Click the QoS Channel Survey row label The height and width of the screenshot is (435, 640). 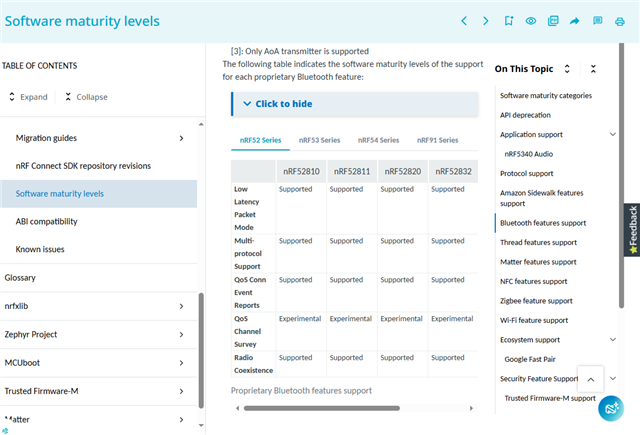click(x=247, y=331)
